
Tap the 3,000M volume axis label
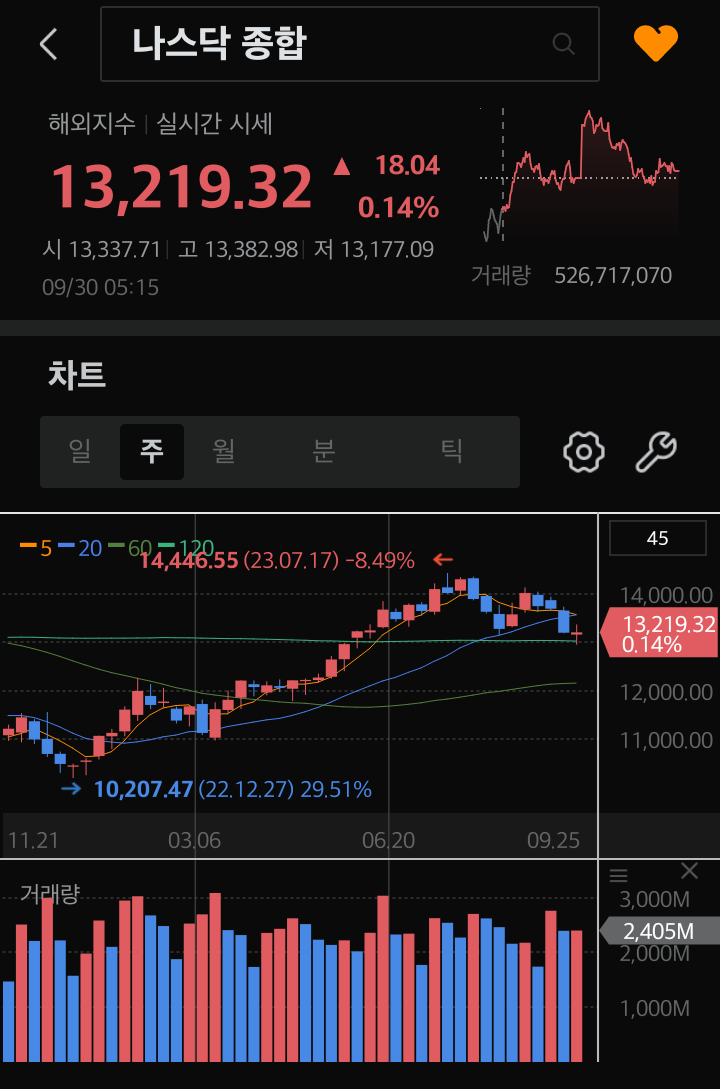pos(654,899)
